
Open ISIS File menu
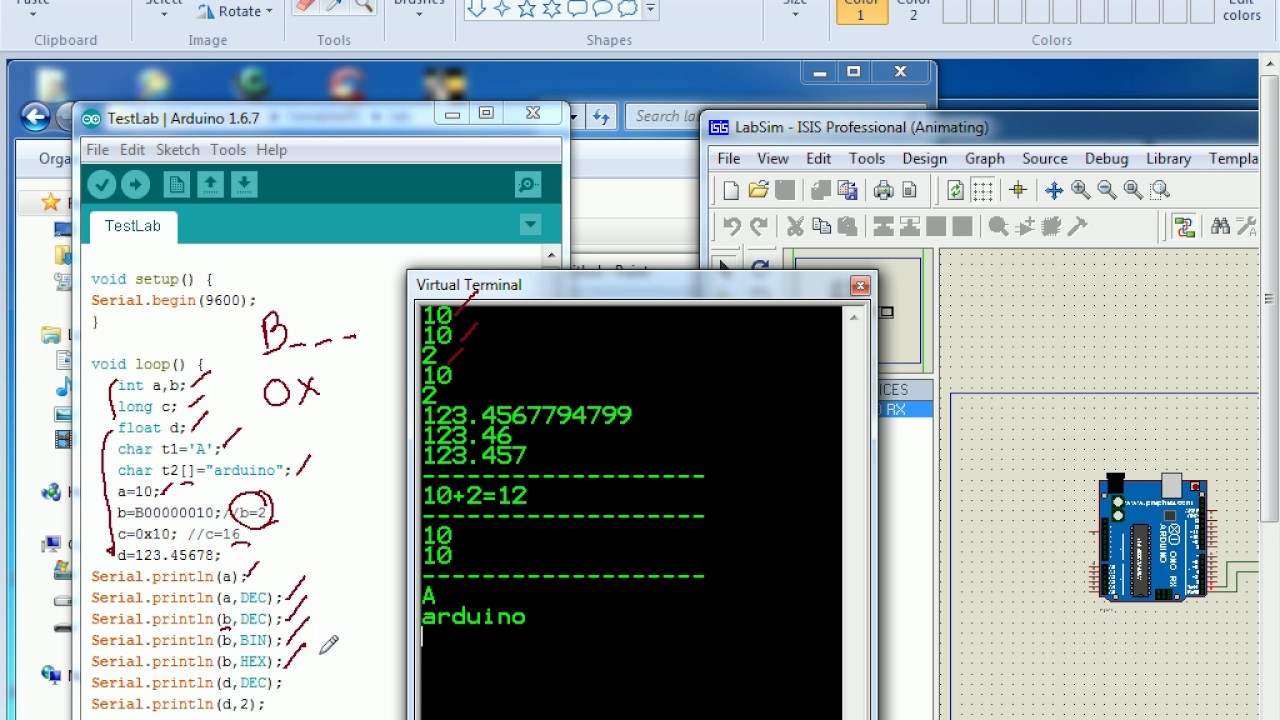click(728, 158)
